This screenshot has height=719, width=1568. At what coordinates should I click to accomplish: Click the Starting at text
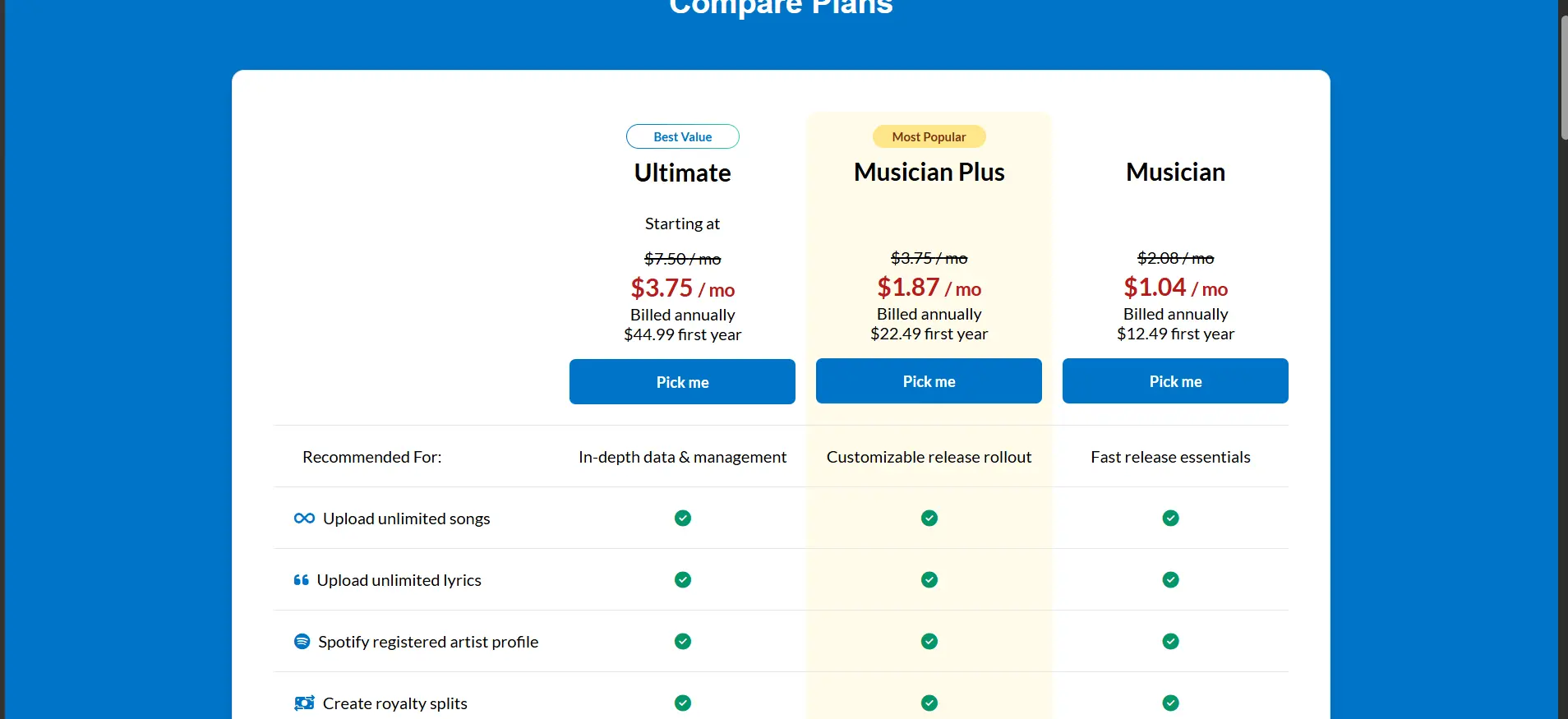point(682,224)
